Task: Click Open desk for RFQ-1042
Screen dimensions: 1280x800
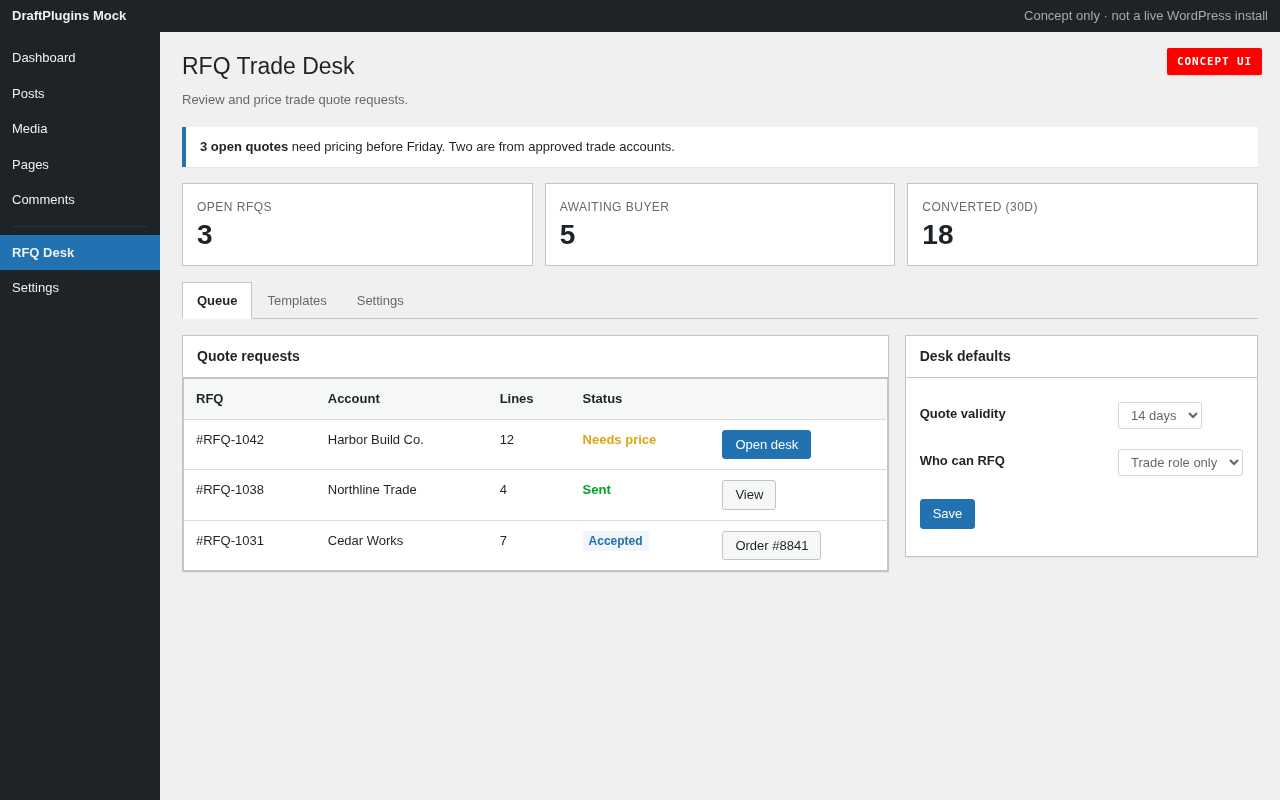Action: pos(766,444)
